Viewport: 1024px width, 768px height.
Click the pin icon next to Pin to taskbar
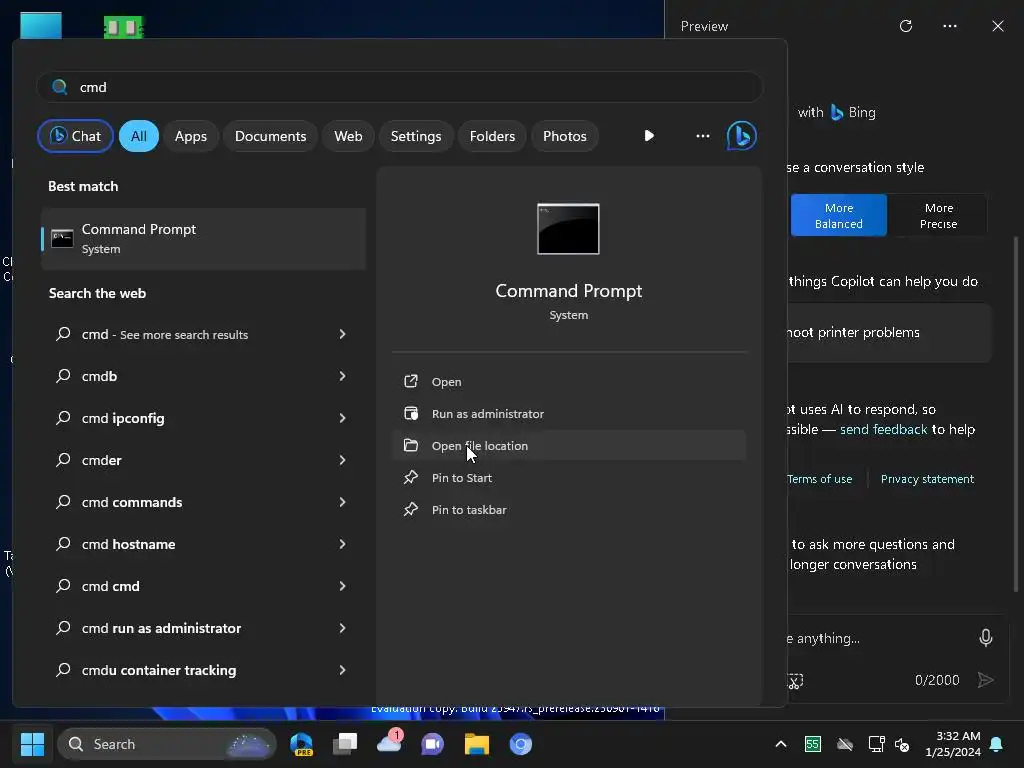(x=411, y=509)
